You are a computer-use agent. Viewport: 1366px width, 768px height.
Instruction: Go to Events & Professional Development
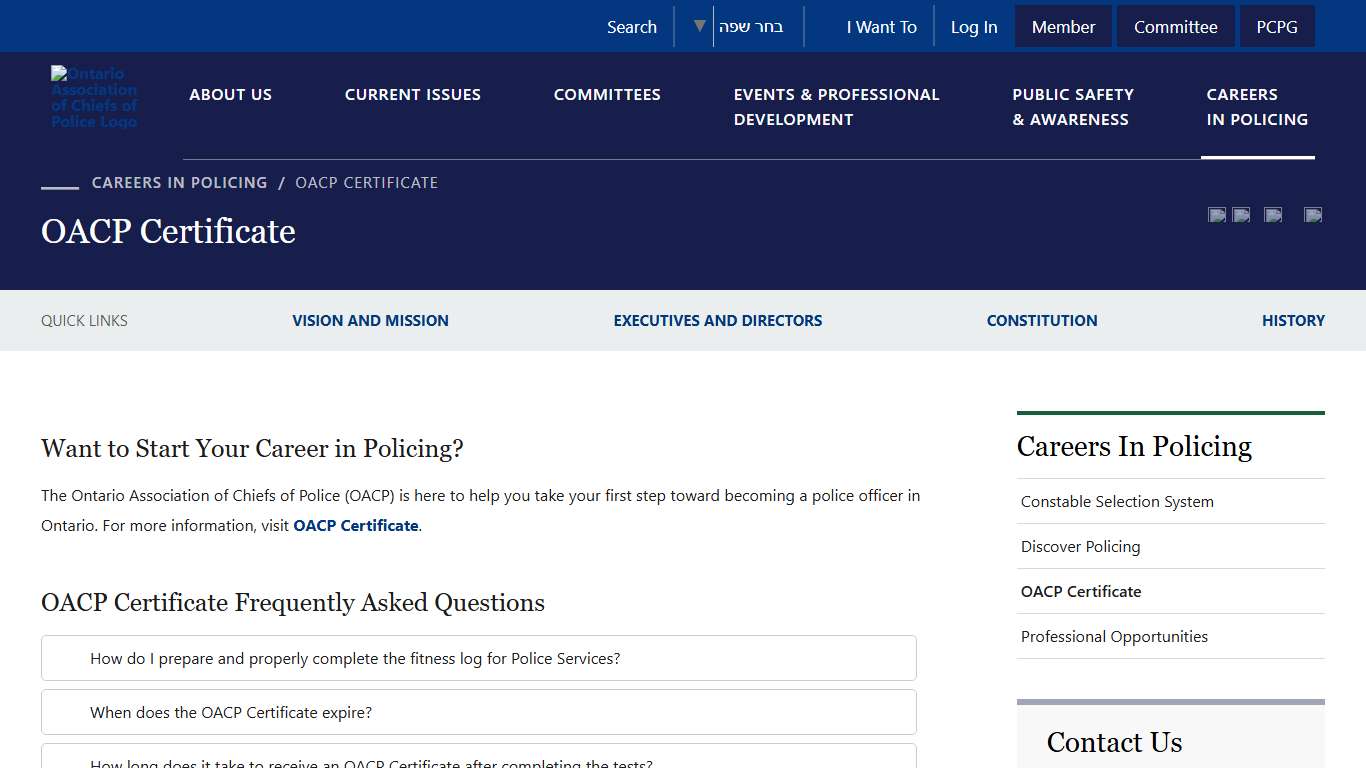point(836,107)
